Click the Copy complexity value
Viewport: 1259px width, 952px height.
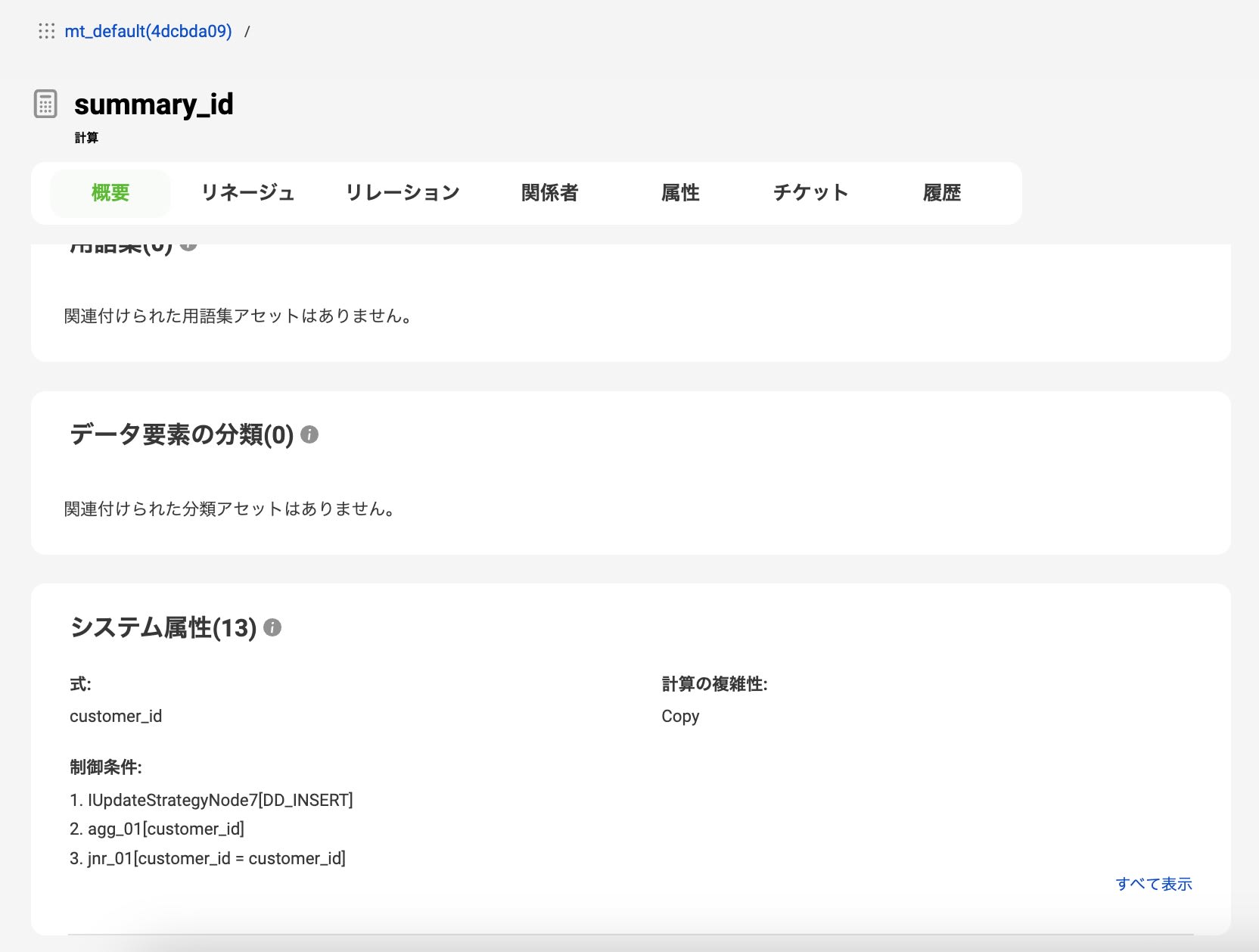tap(680, 716)
